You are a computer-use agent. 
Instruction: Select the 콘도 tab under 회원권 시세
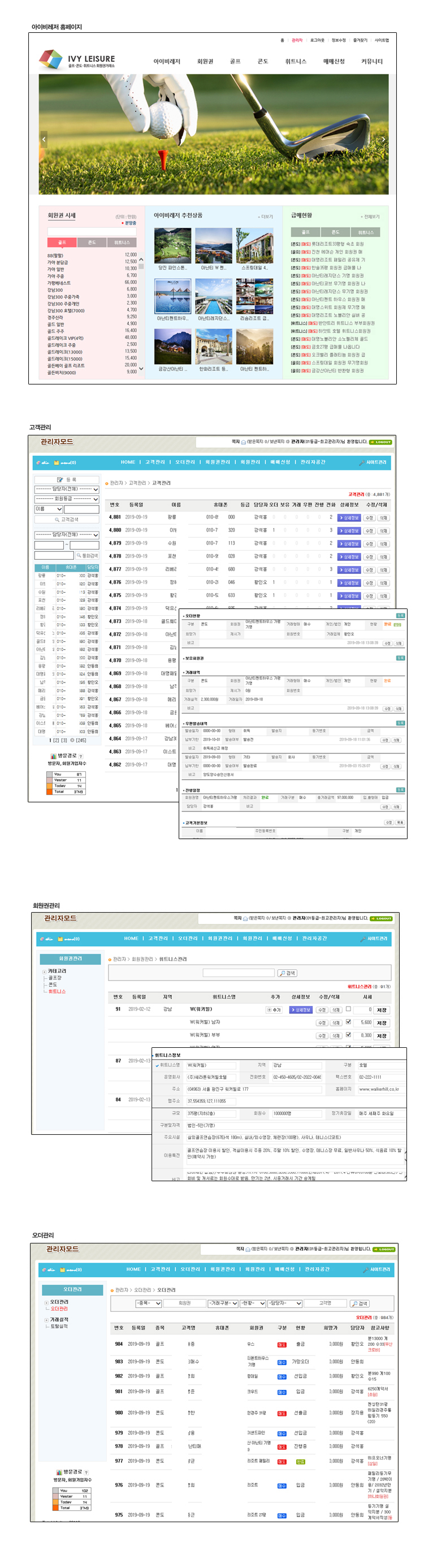click(x=92, y=242)
